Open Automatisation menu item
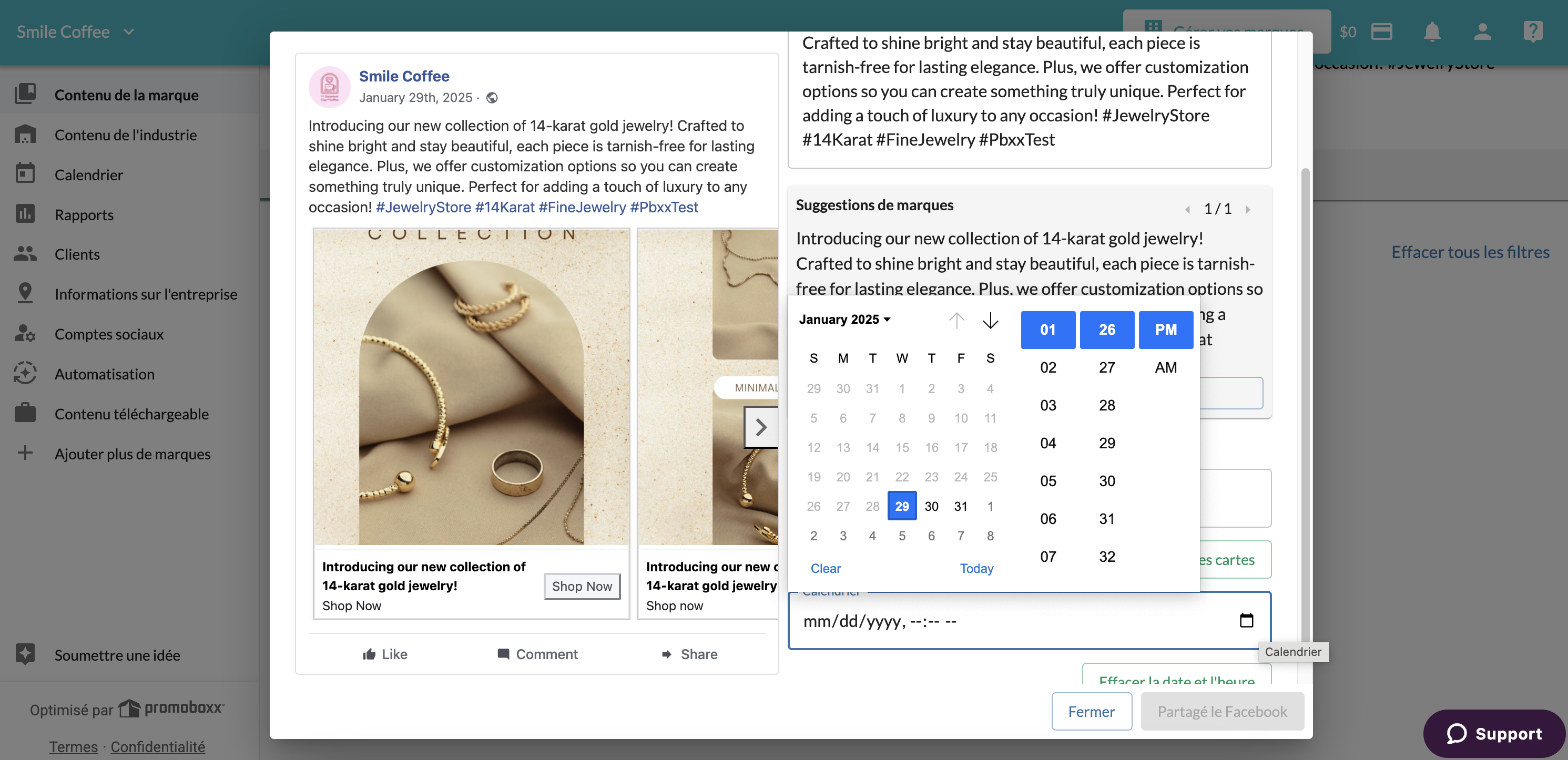 130,374
